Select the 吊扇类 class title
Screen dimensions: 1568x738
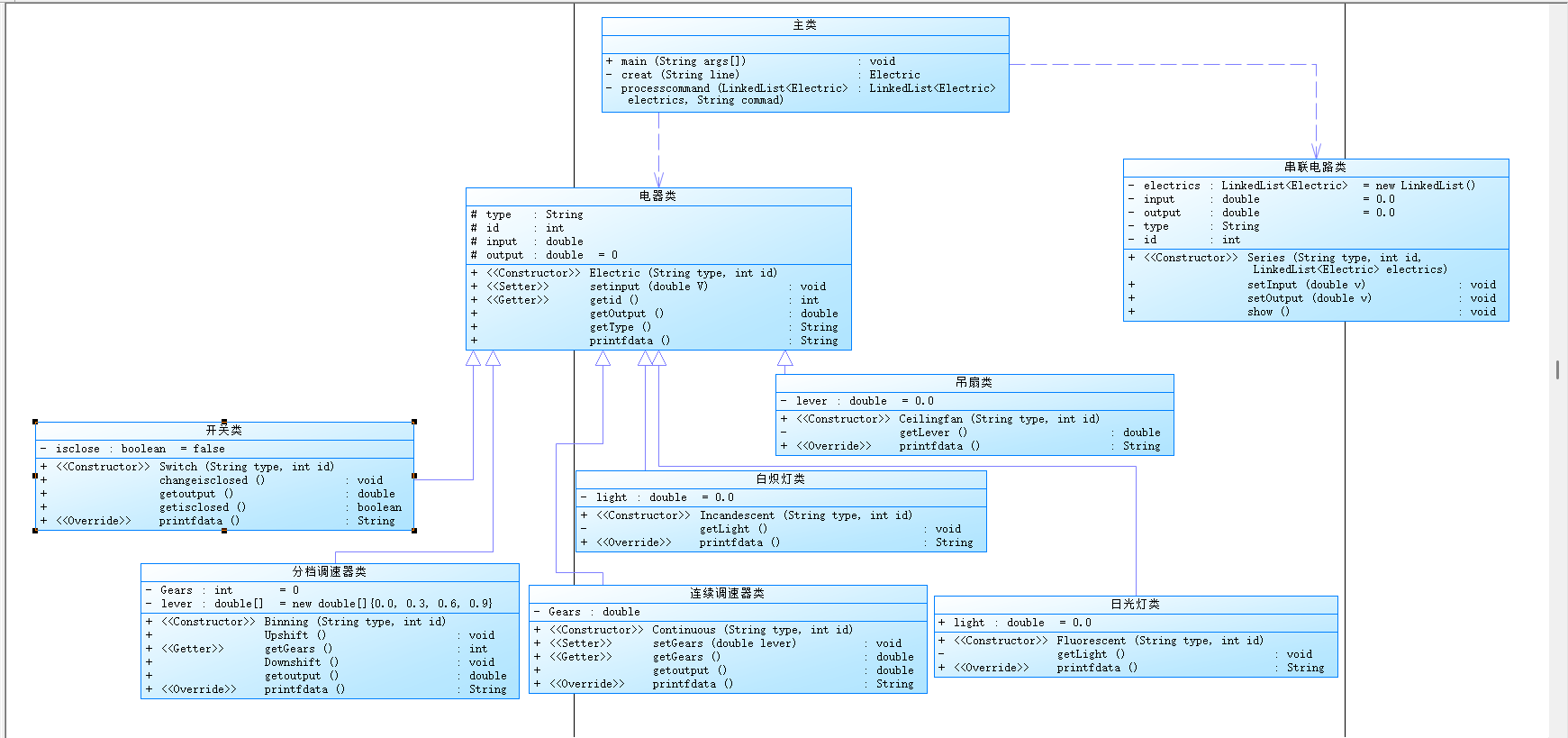[974, 382]
